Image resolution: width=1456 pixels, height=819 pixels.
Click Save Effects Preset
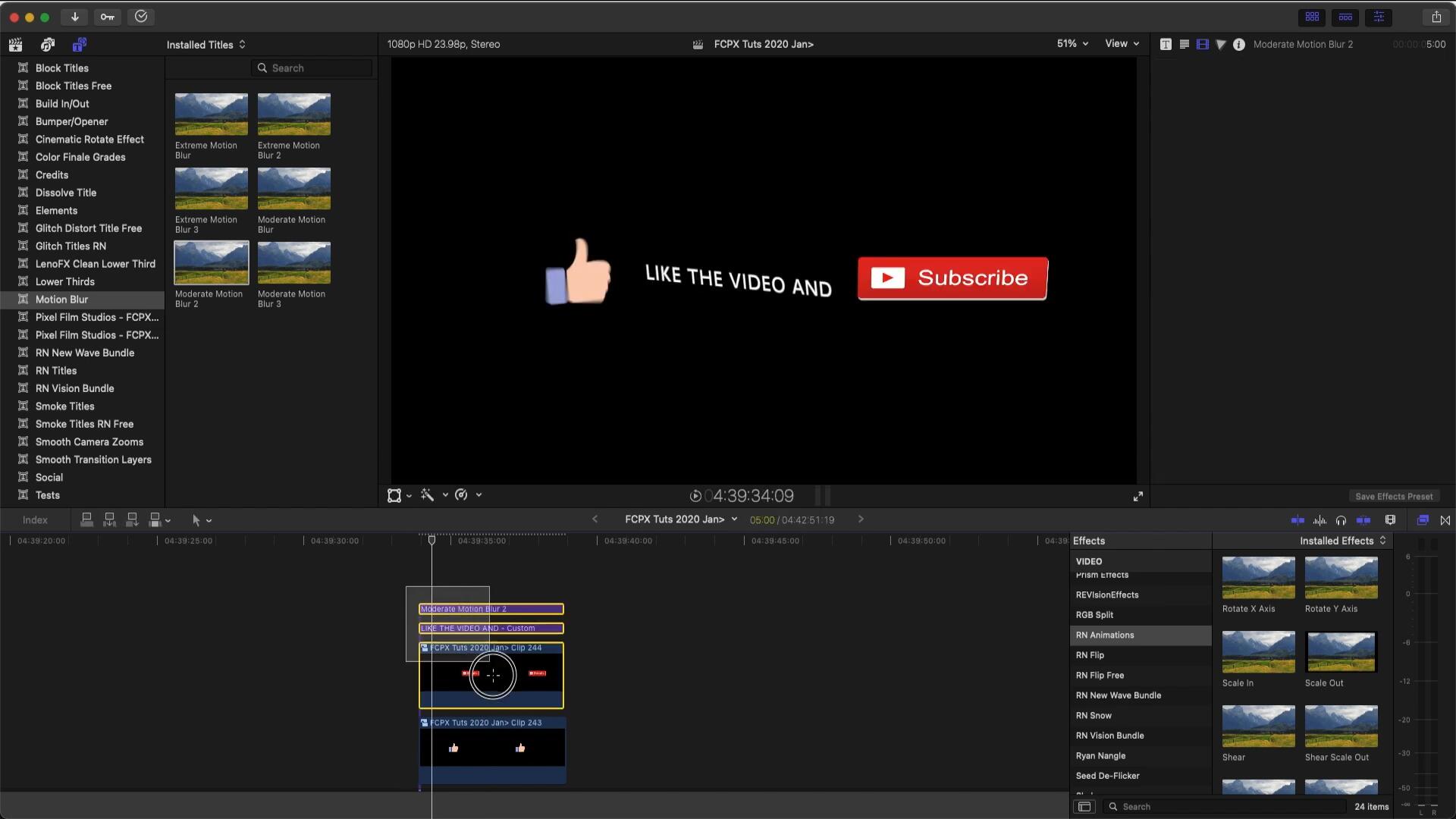1394,496
